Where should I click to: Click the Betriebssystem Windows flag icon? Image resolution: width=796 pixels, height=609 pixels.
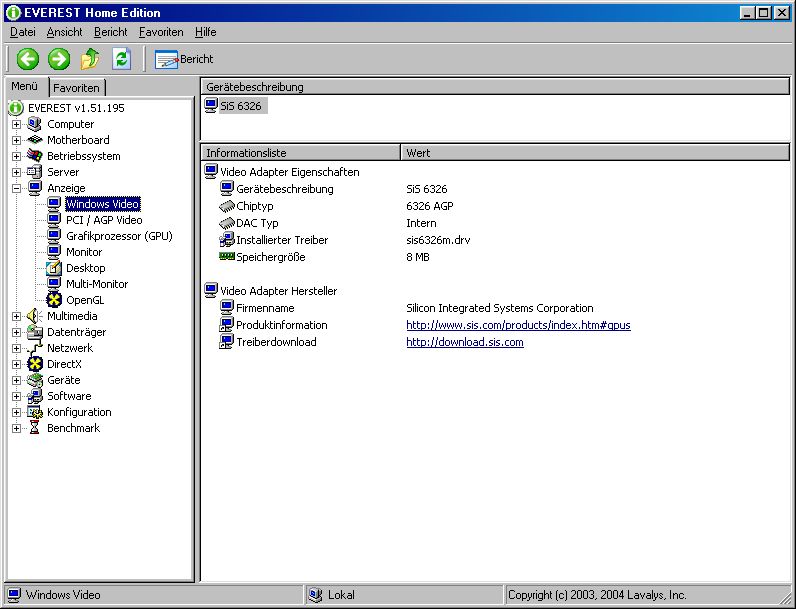click(35, 156)
